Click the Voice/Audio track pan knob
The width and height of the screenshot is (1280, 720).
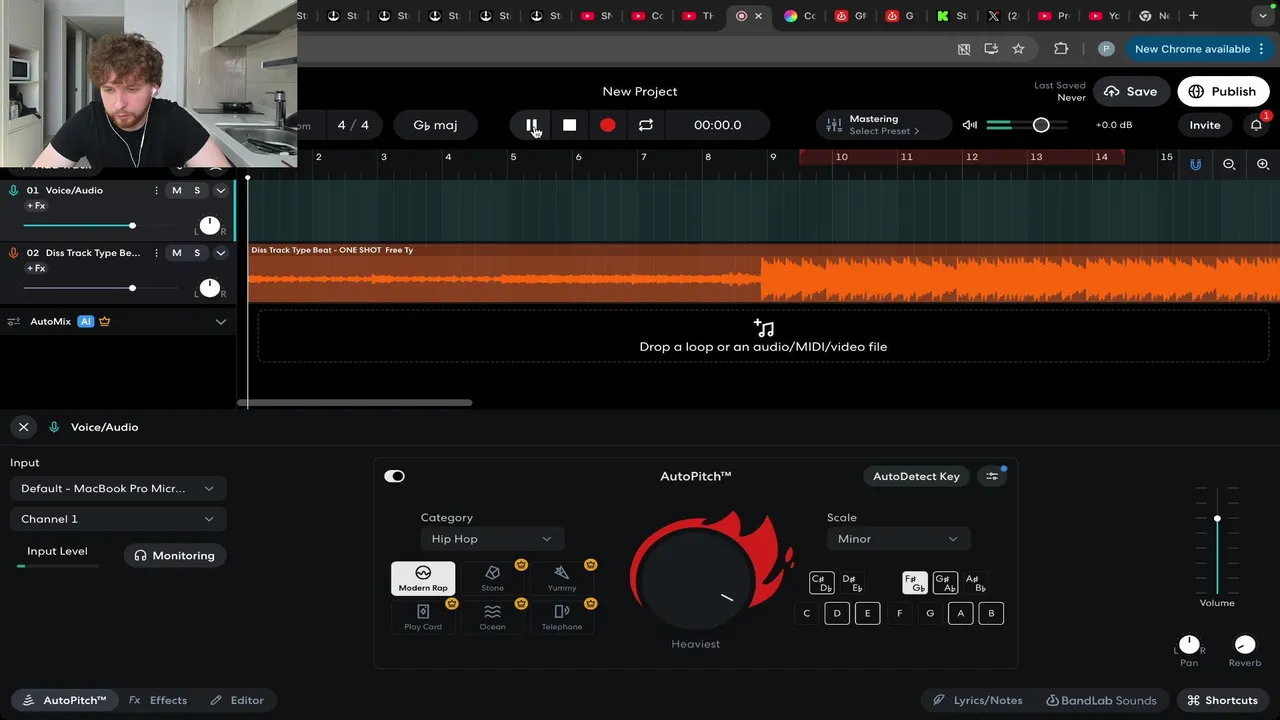pyautogui.click(x=209, y=226)
